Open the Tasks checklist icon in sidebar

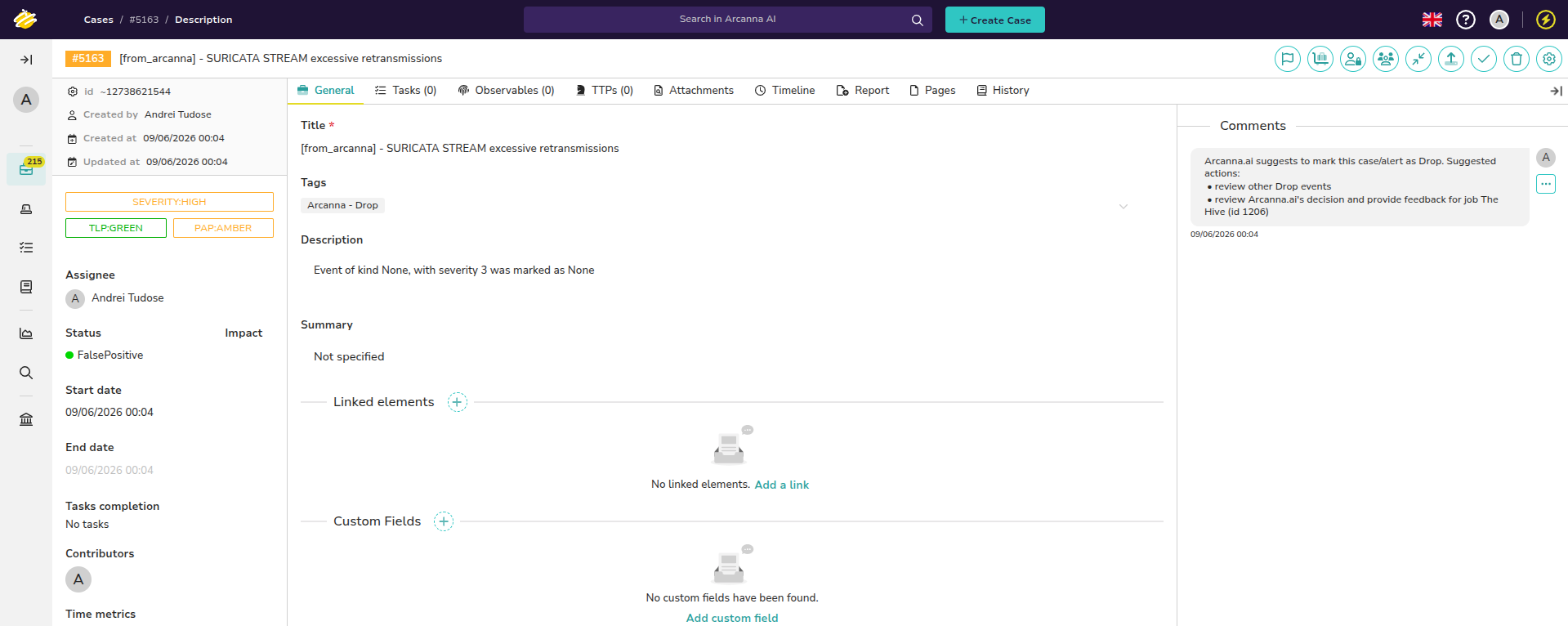(26, 247)
